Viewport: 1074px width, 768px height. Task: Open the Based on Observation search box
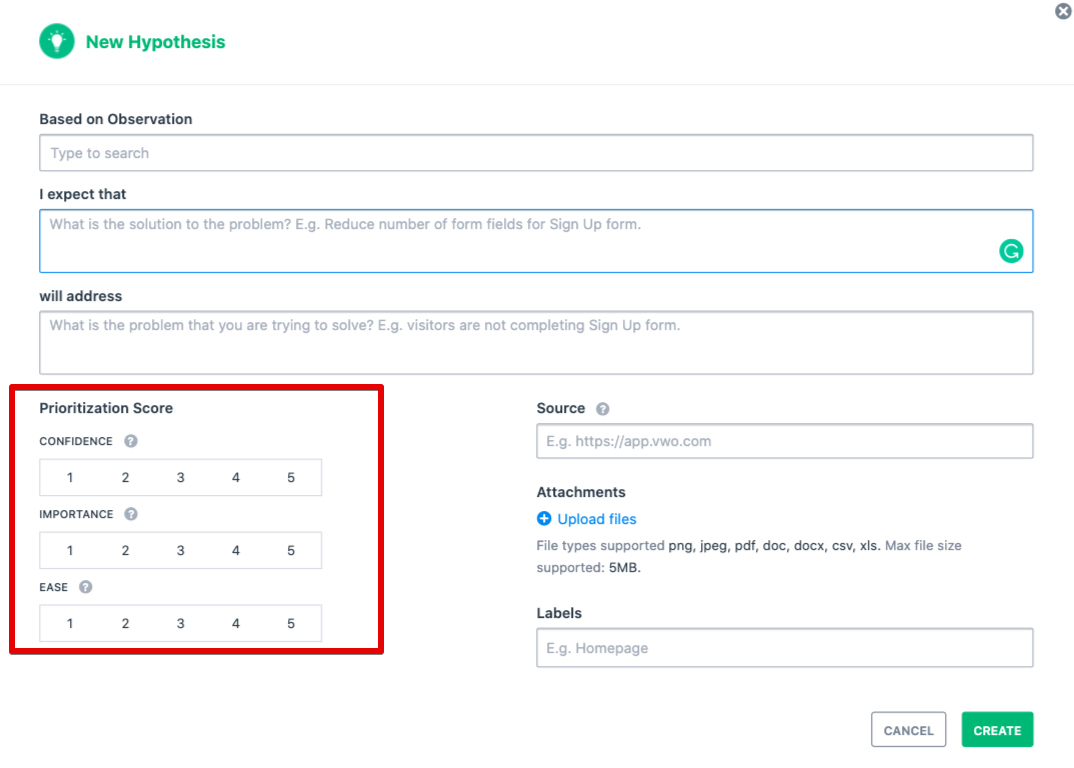click(536, 153)
